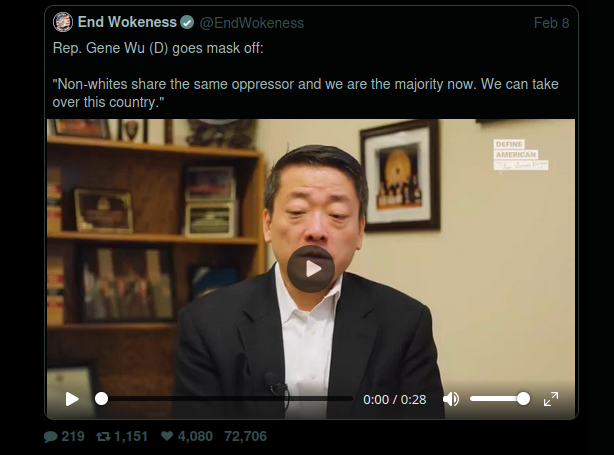Viewport: 614px width, 455px height.
Task: Click the volume slider knob
Action: click(523, 399)
